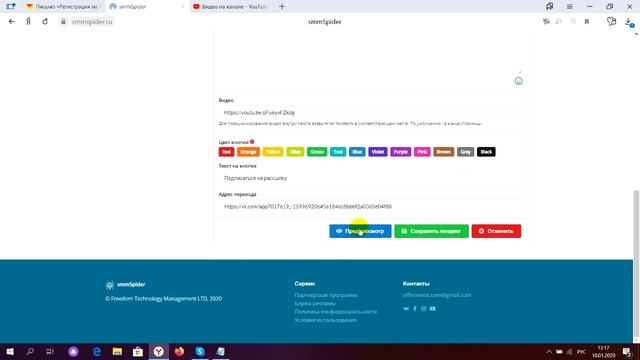Open the browser hamburger menu
Screen dimensions: 640x360
(569, 7)
